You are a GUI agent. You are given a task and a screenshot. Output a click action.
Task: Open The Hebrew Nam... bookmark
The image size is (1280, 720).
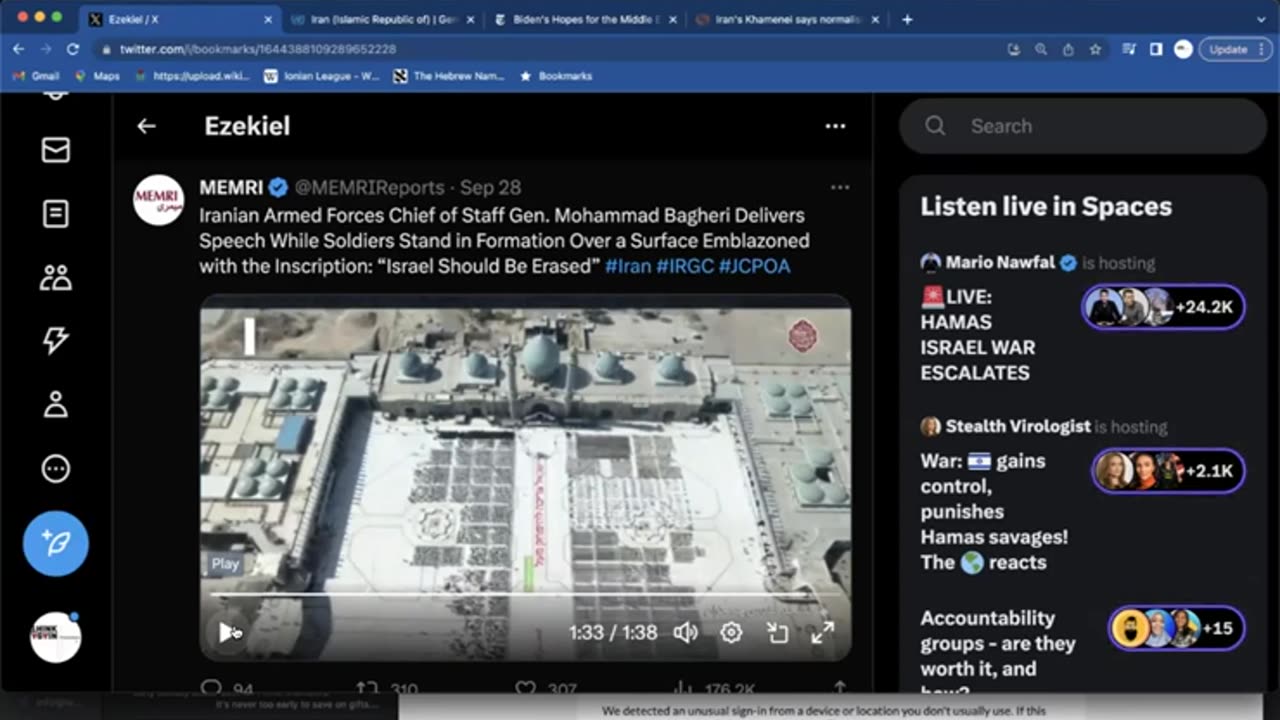449,76
